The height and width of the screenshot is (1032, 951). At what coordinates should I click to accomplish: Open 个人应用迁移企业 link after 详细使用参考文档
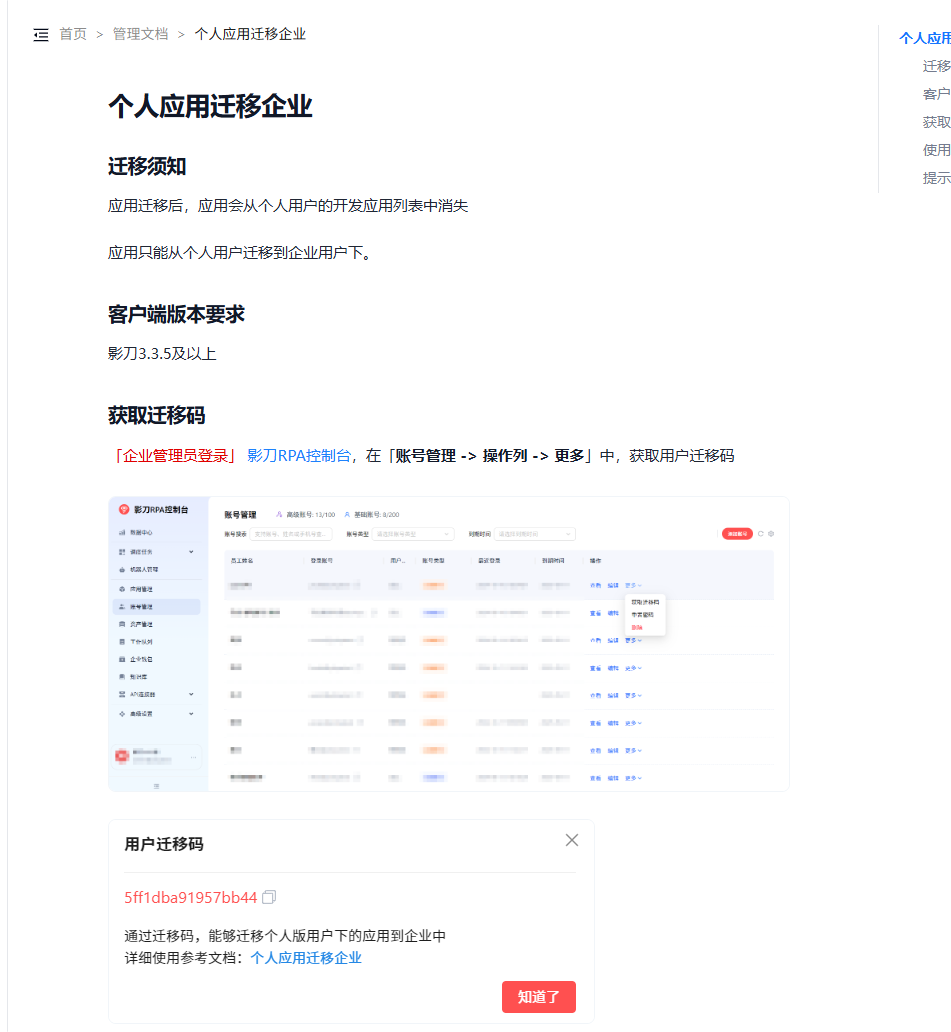306,958
